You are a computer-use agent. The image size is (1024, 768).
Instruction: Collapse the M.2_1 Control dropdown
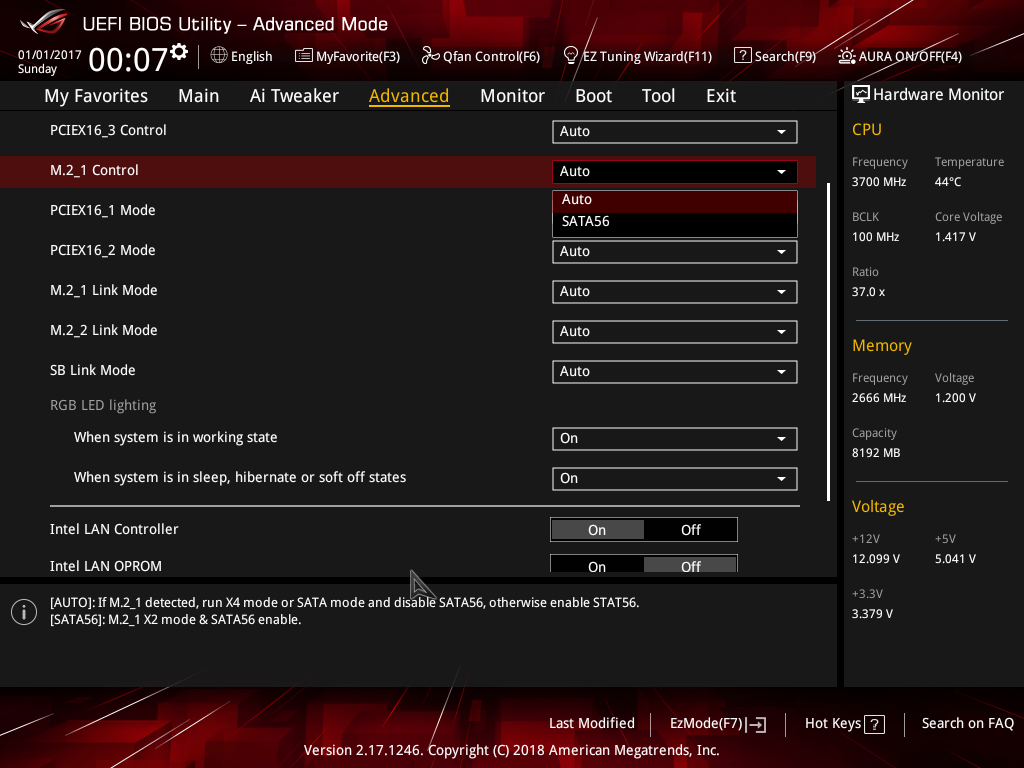(x=674, y=171)
